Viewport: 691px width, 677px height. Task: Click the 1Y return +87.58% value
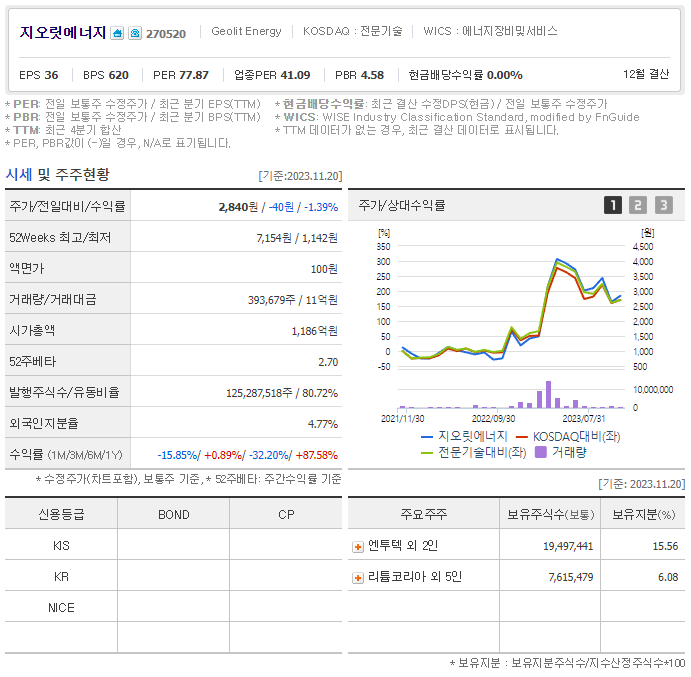pos(316,455)
